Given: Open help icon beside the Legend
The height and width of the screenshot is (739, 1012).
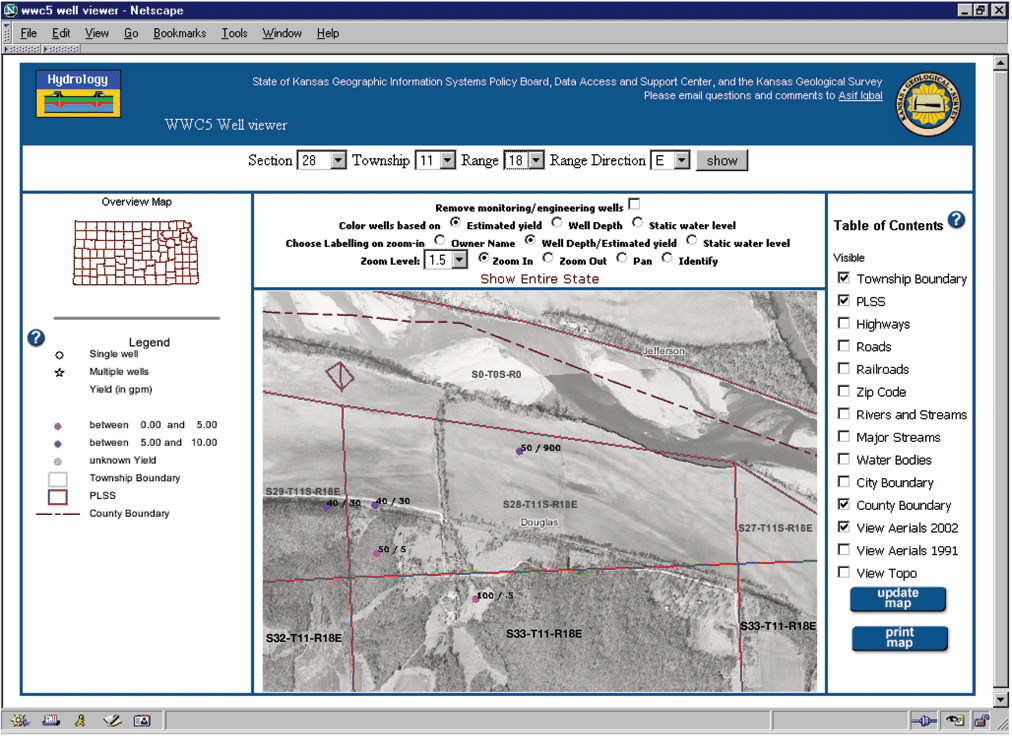Looking at the screenshot, I should (36, 337).
